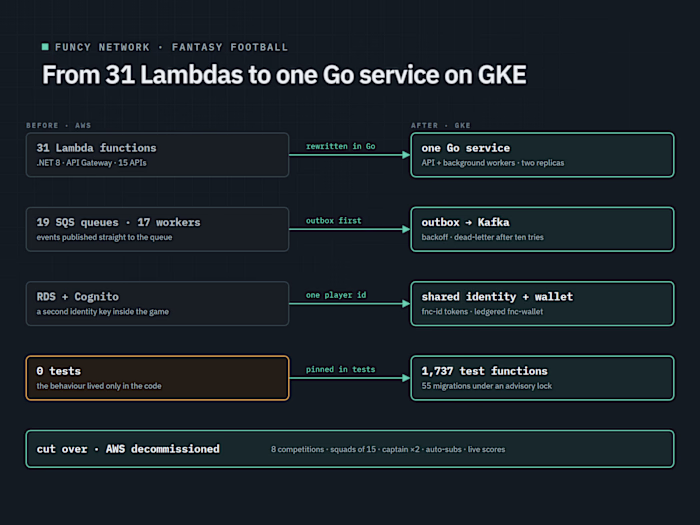Select the 'outbox → Kafka' heading

tap(465, 222)
